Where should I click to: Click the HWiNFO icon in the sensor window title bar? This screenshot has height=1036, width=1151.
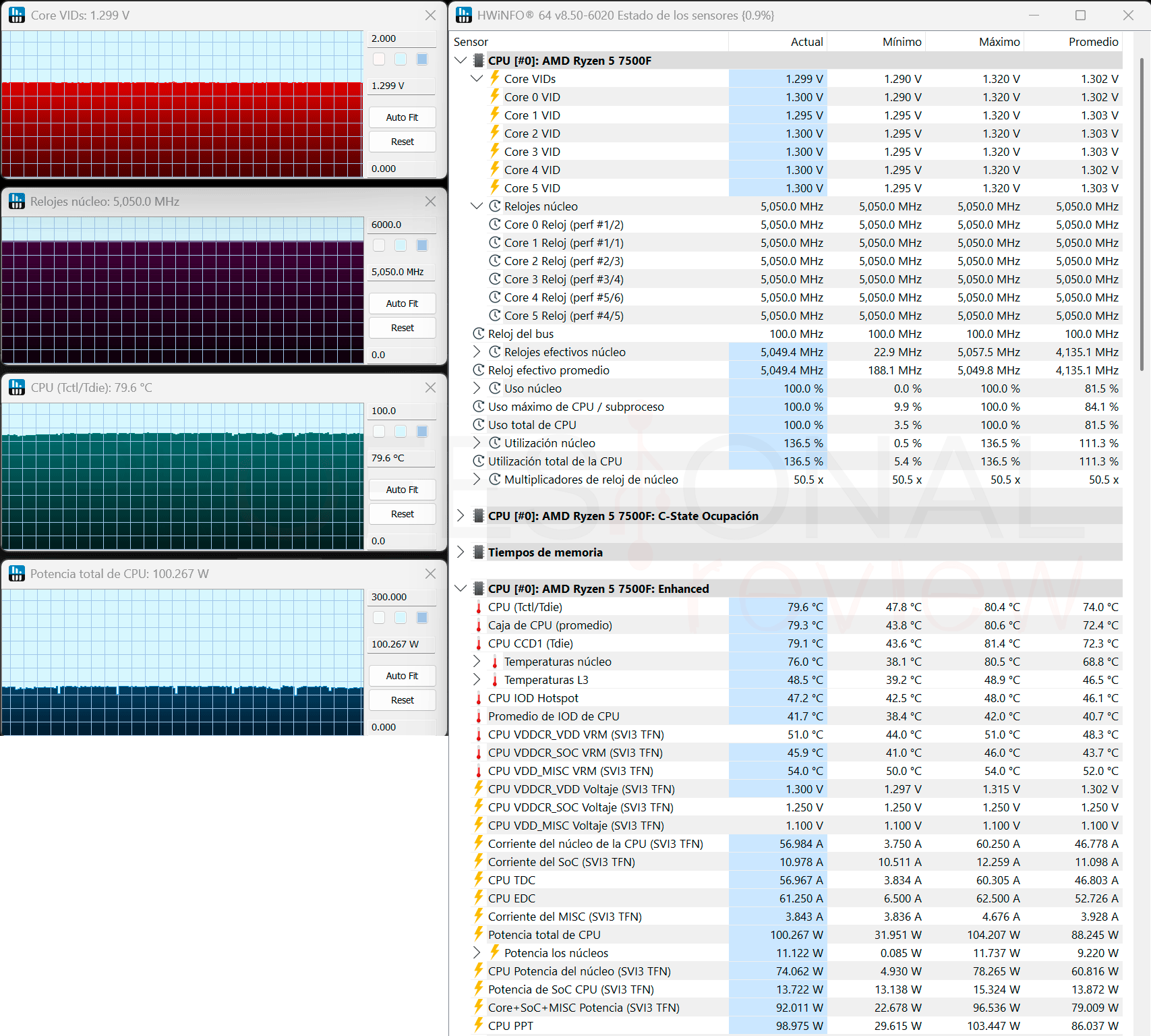[x=464, y=15]
